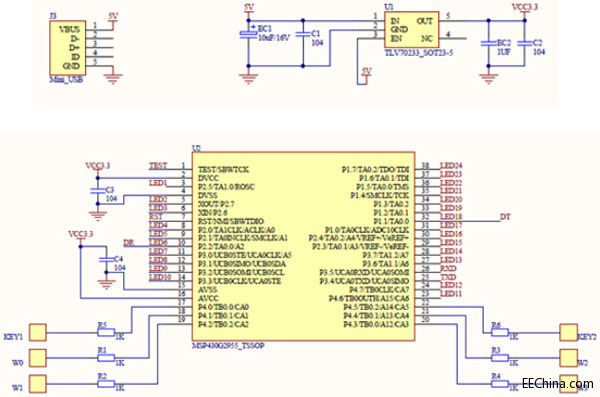Select decoupling capacitor C3
The width and height of the screenshot is (600, 397).
point(98,190)
